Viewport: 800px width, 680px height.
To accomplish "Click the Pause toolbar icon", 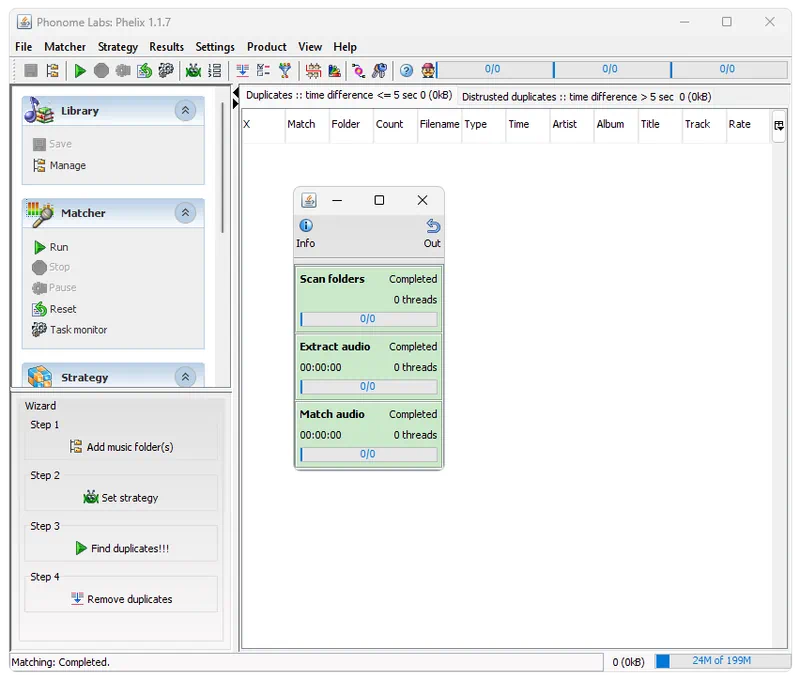I will [122, 70].
